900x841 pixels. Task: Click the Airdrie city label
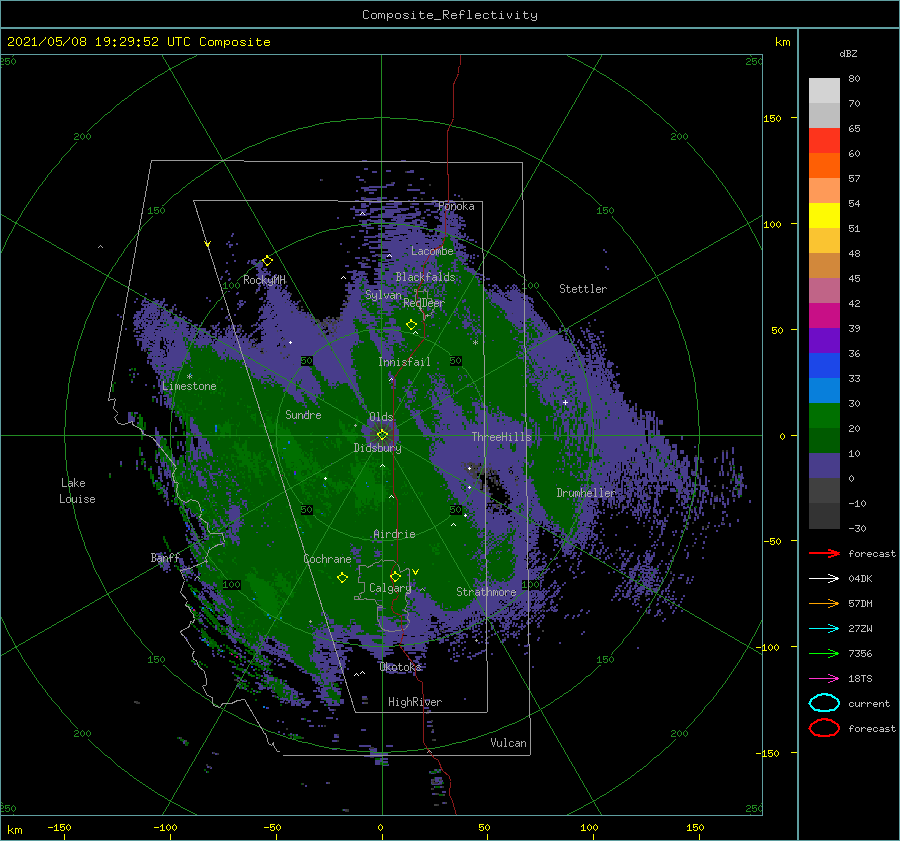click(394, 534)
